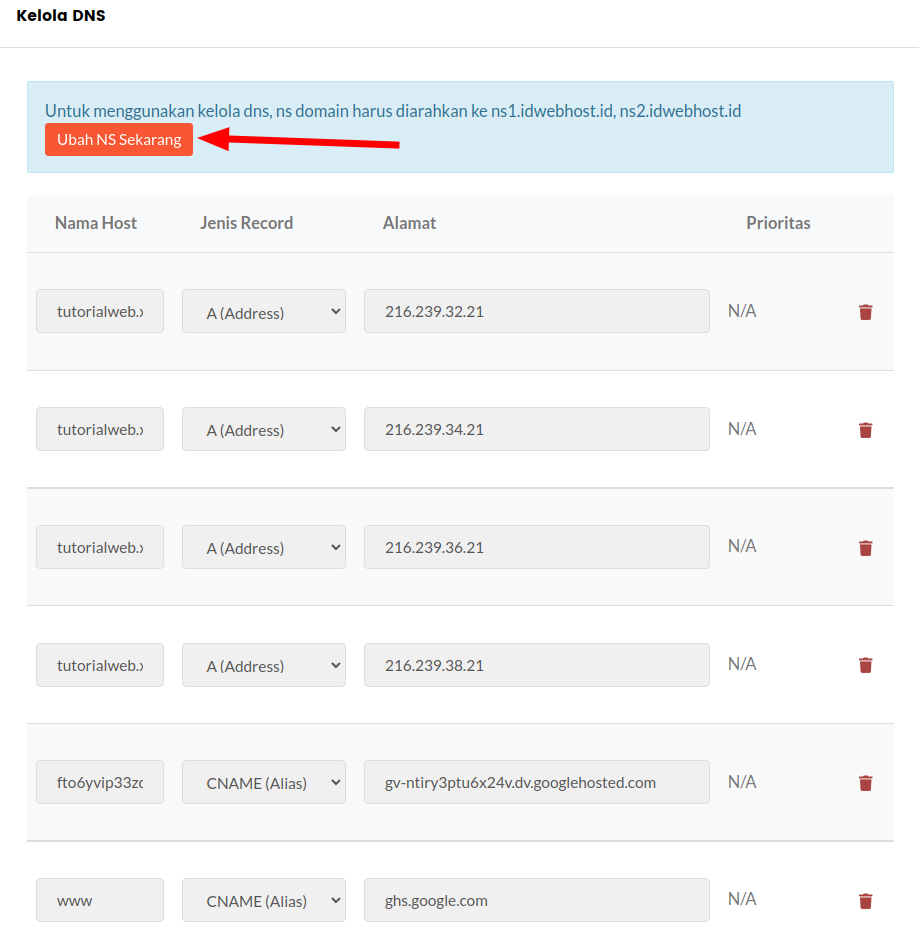
Task: Click N/A priority in googlehosted.com row
Action: 742,781
